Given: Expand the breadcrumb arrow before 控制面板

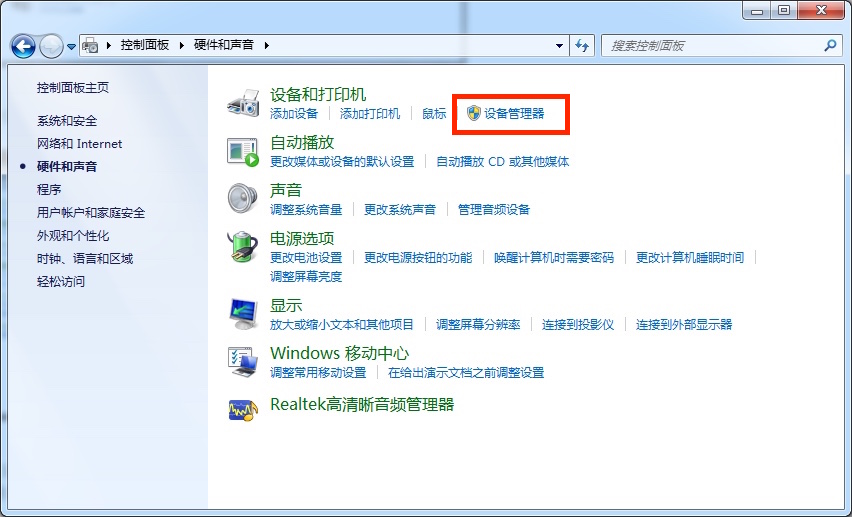Looking at the screenshot, I should click(109, 45).
